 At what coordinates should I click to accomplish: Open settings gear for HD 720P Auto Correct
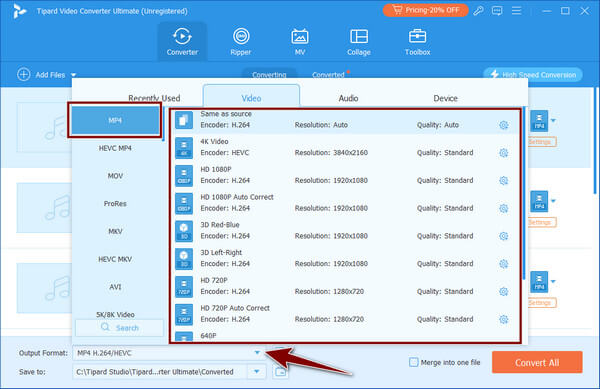(504, 319)
